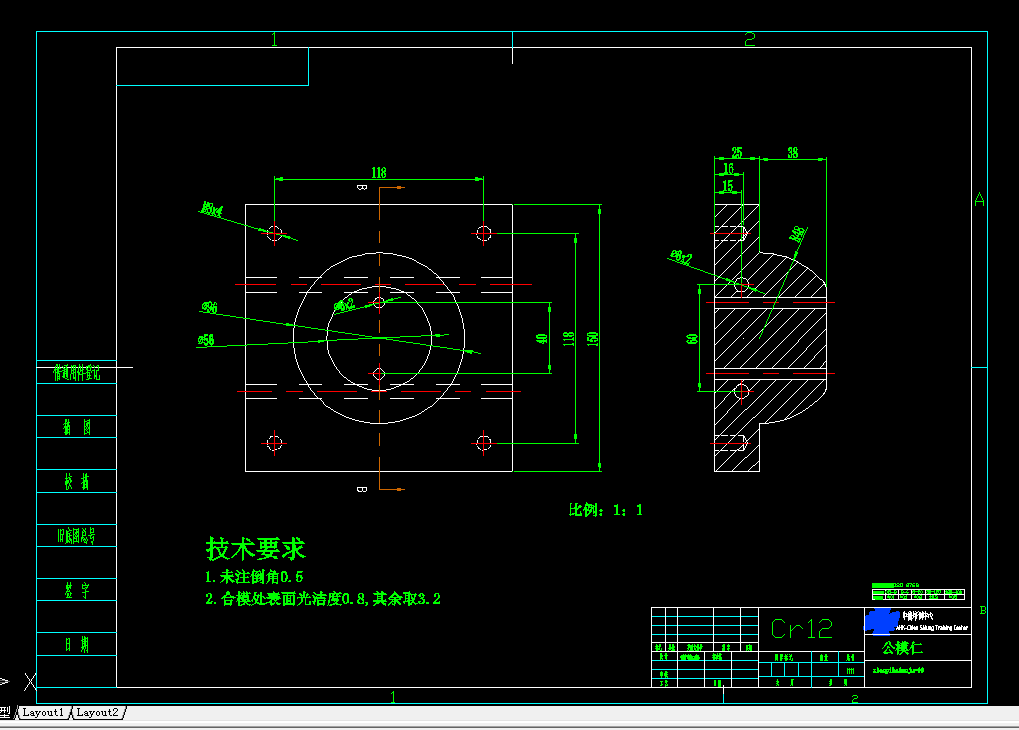Select the 签字 label cell

coord(77,590)
